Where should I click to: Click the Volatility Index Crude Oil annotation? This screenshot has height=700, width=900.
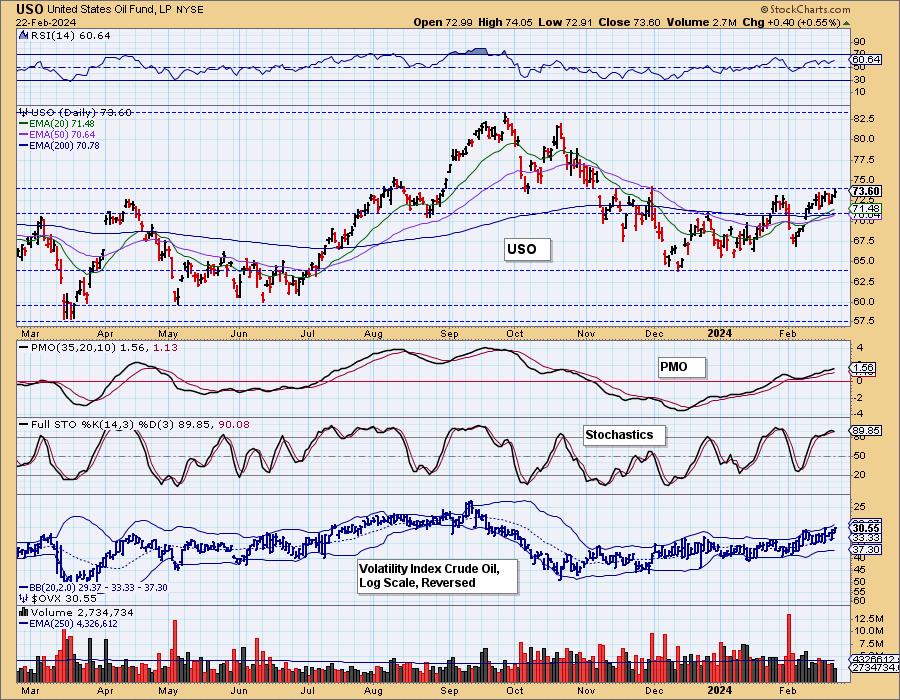437,576
